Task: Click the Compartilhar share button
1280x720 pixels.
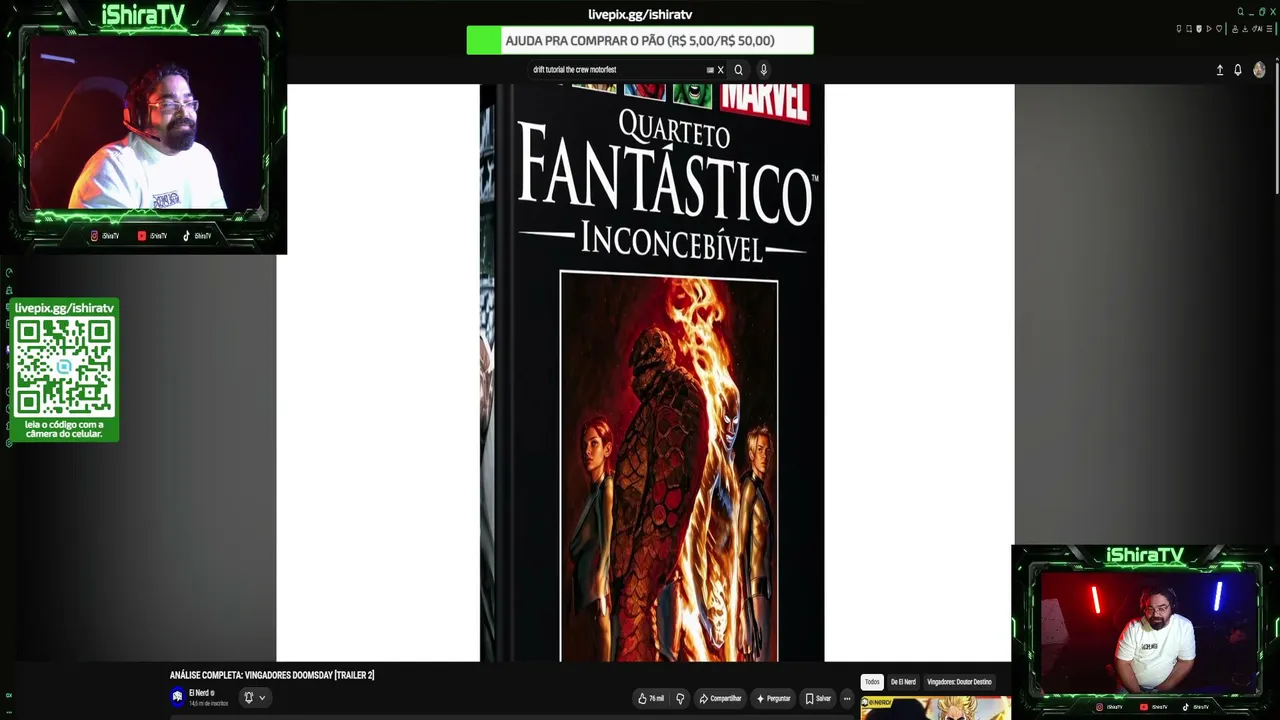Action: point(720,699)
